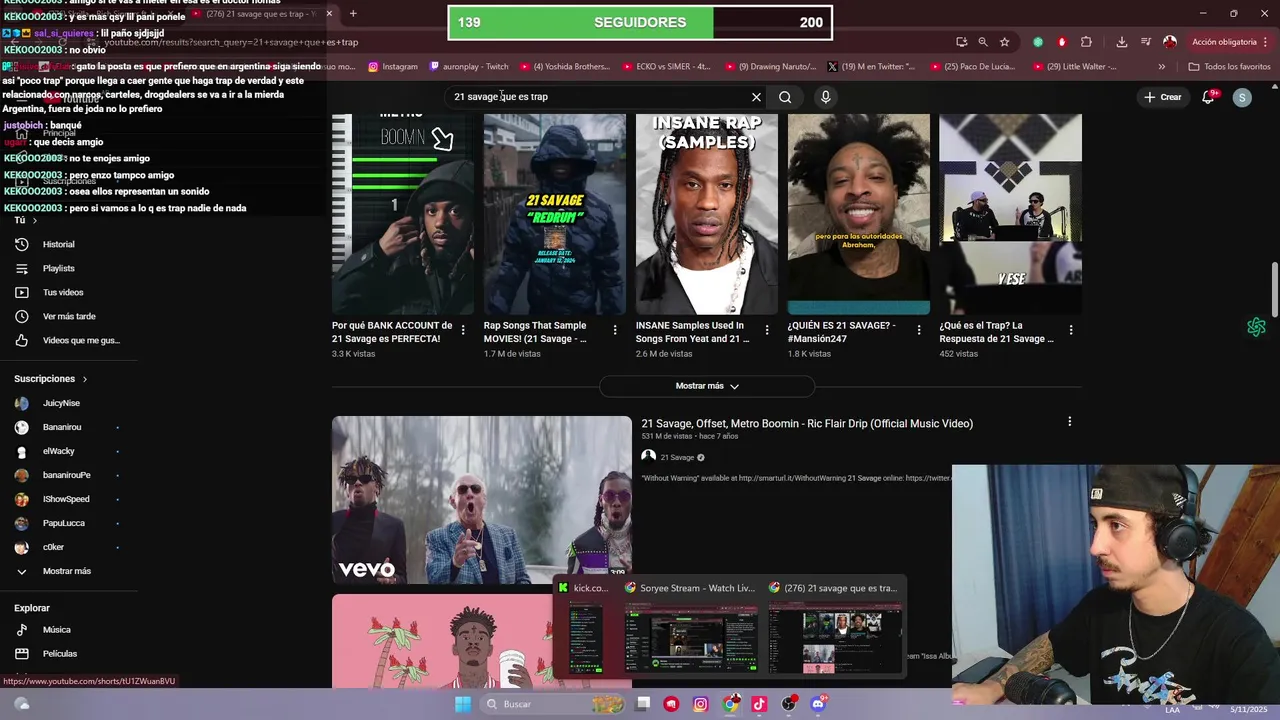Image resolution: width=1280 pixels, height=720 pixels.
Task: Open Ric Flair Drip video thumbnail
Action: click(x=482, y=500)
